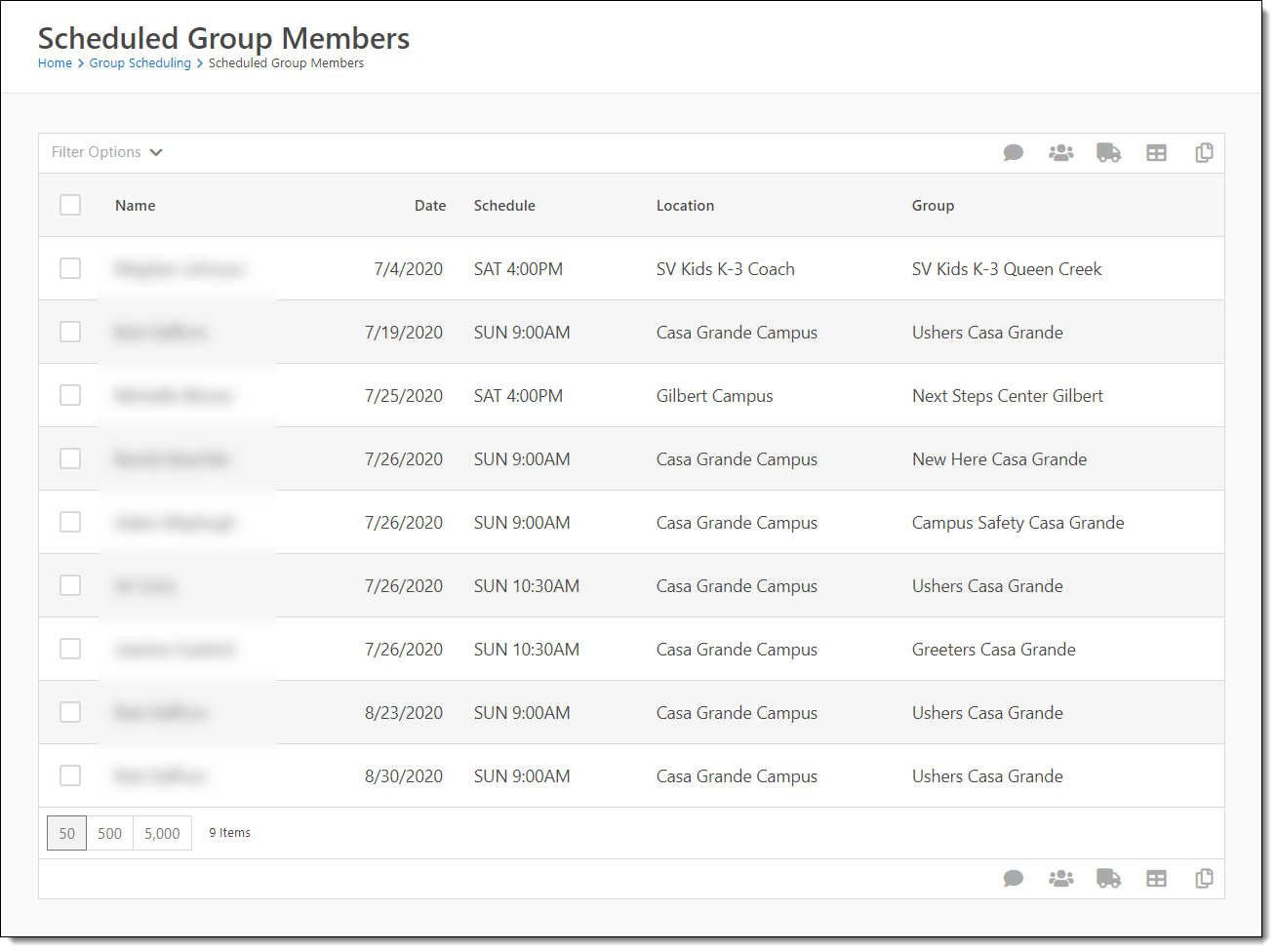1277x952 pixels.
Task: Click the Merge Template copy icon in top toolbar
Action: (1205, 153)
